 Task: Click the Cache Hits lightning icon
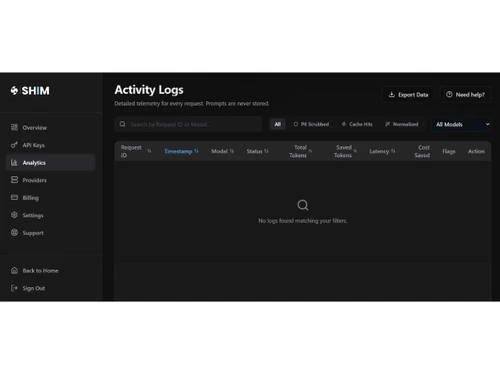(344, 124)
